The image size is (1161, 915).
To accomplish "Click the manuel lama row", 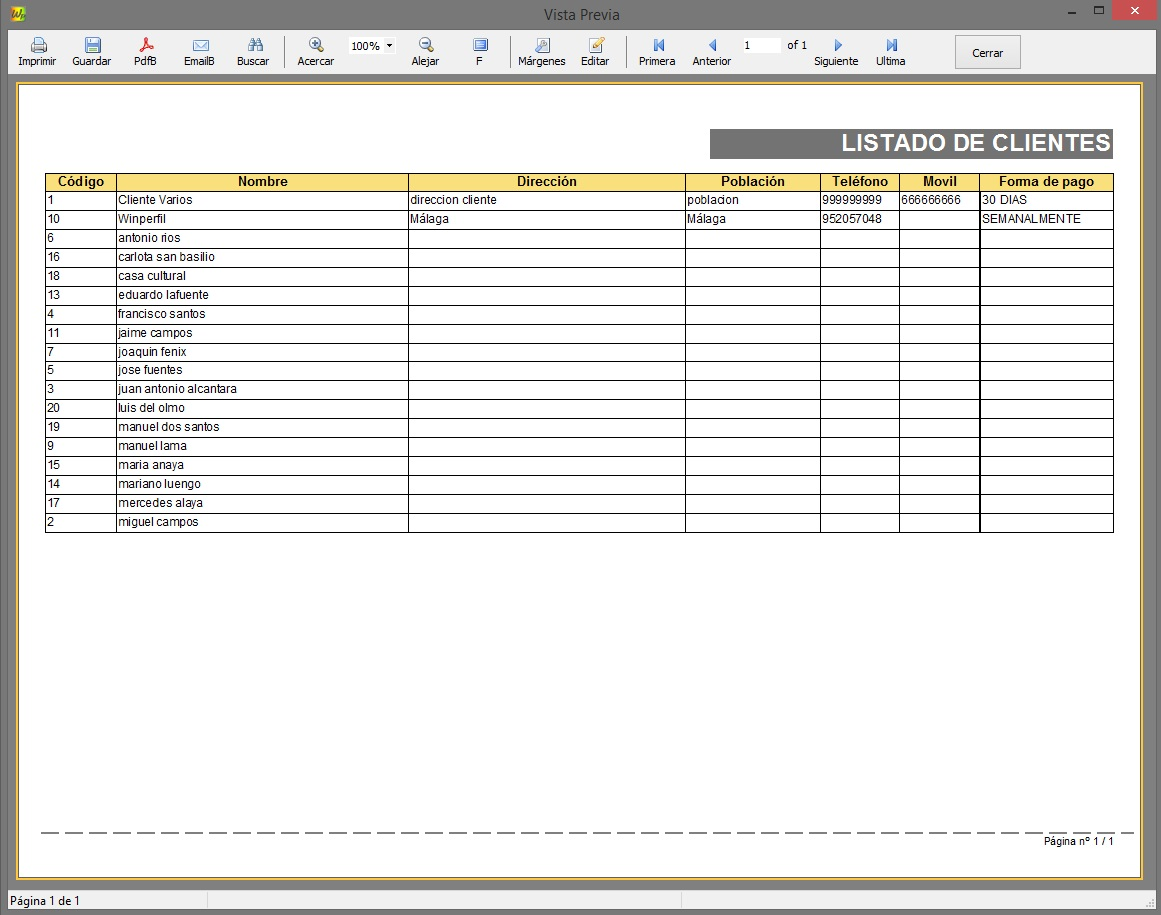I will point(579,447).
